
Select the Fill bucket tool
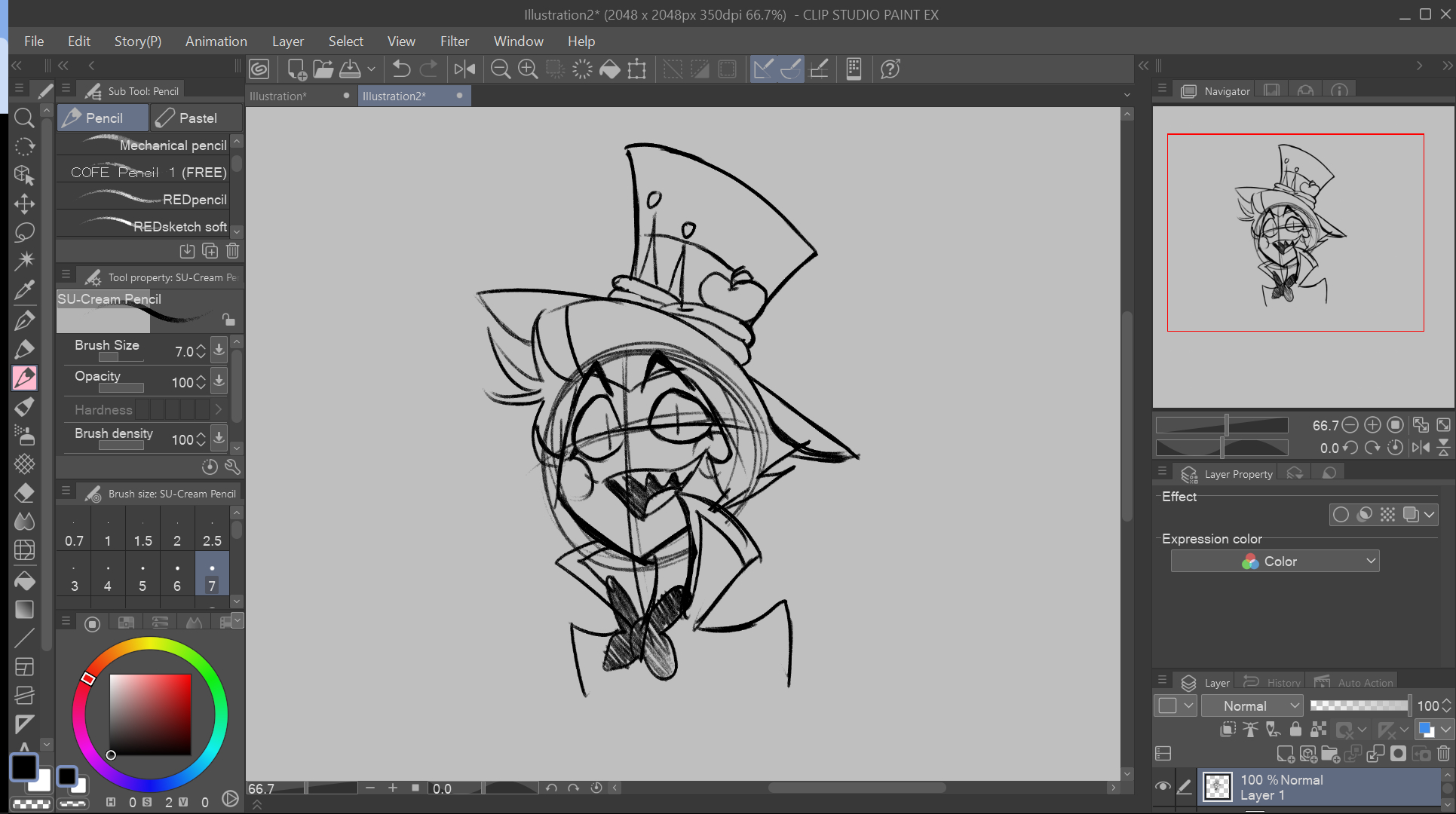coord(24,581)
